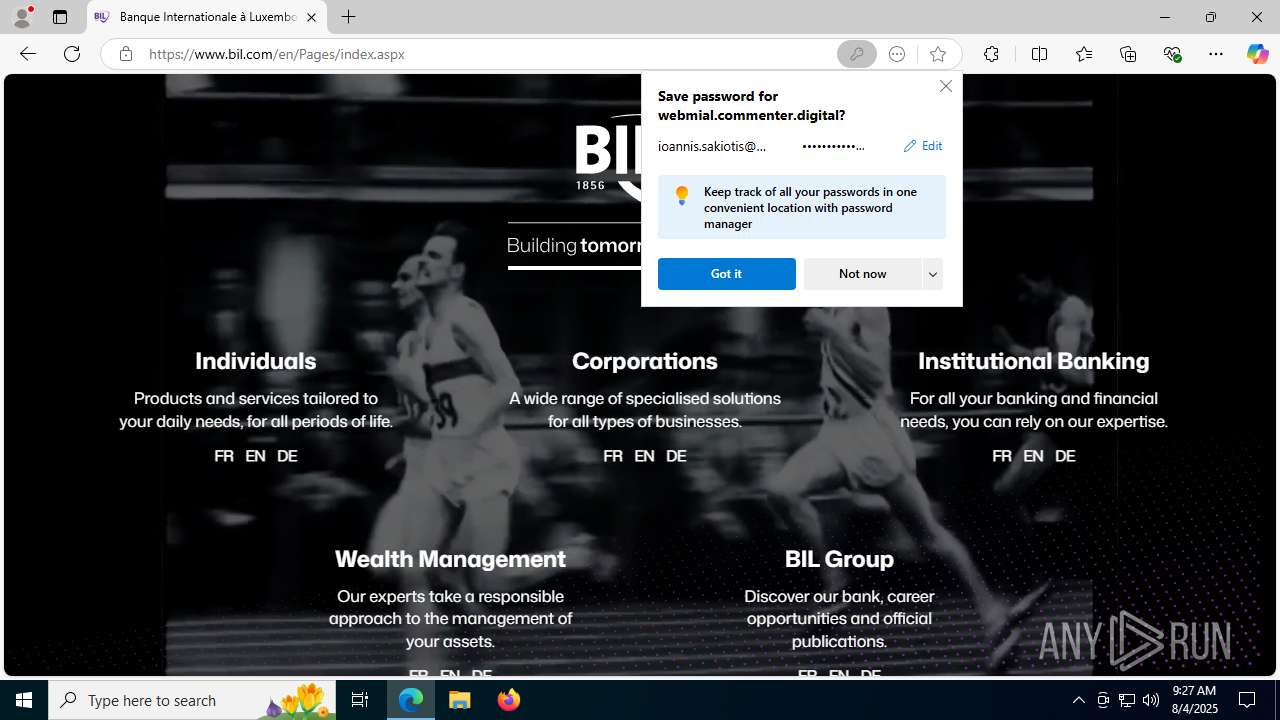Open the browser profile avatar
Image resolution: width=1280 pixels, height=720 pixels.
point(22,17)
